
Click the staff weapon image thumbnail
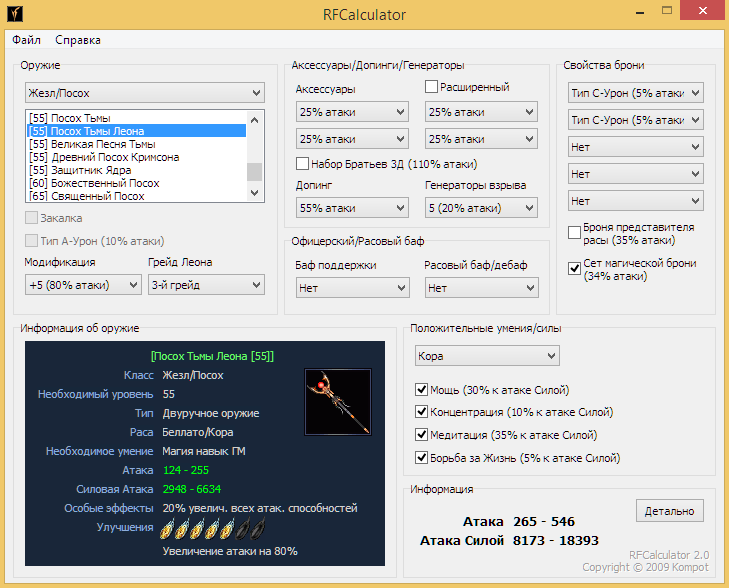(x=336, y=401)
